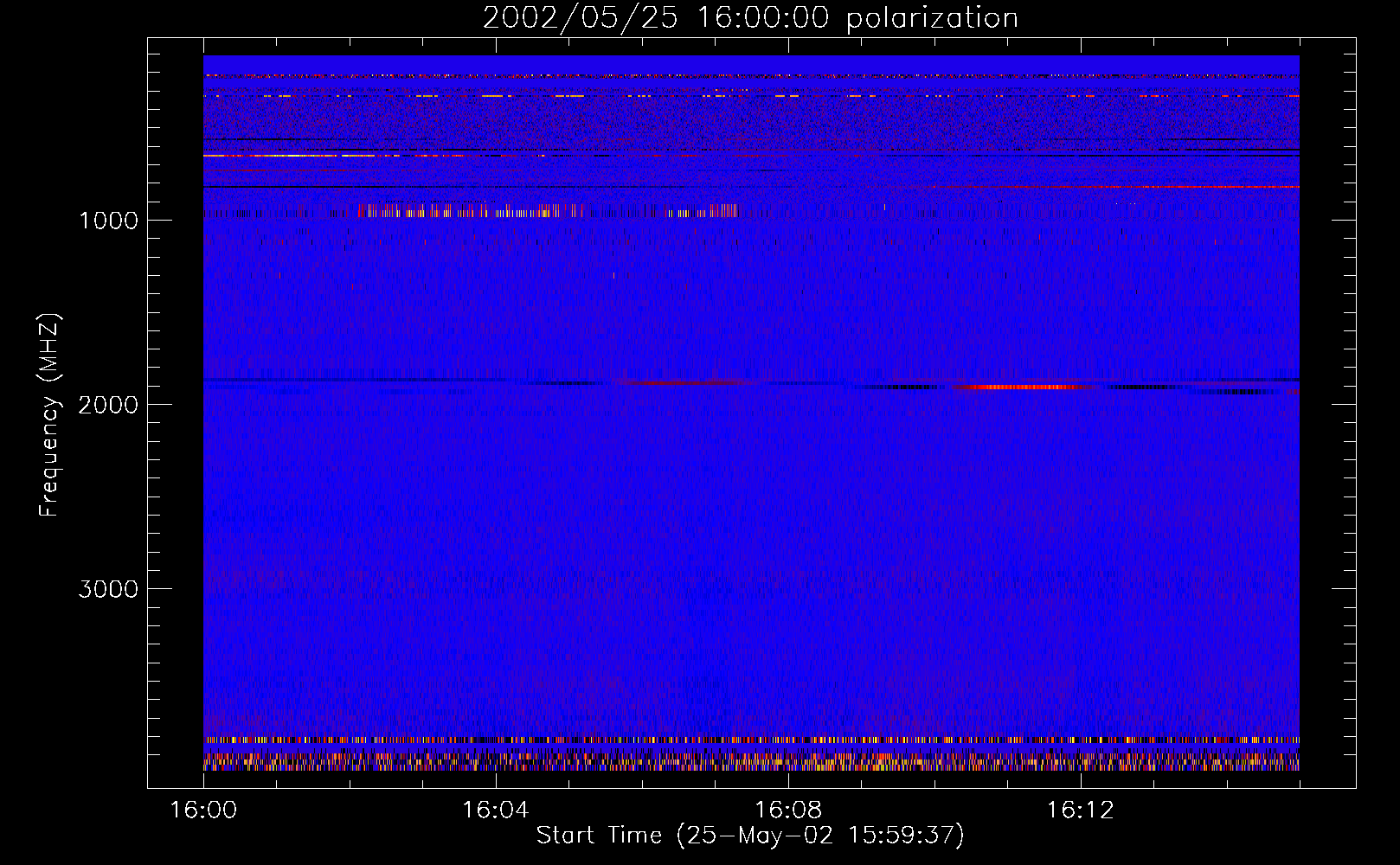Click the plot title '2002/05/25 16:00:00 polarization'

click(750, 18)
